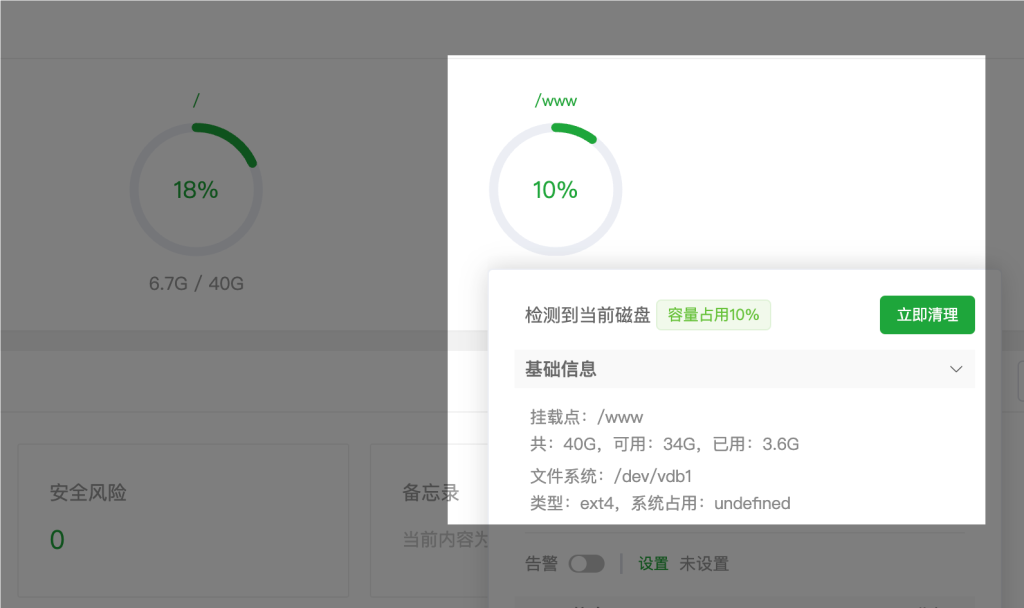The height and width of the screenshot is (608, 1024).
Task: Click the 未设置 status text
Action: pos(704,564)
